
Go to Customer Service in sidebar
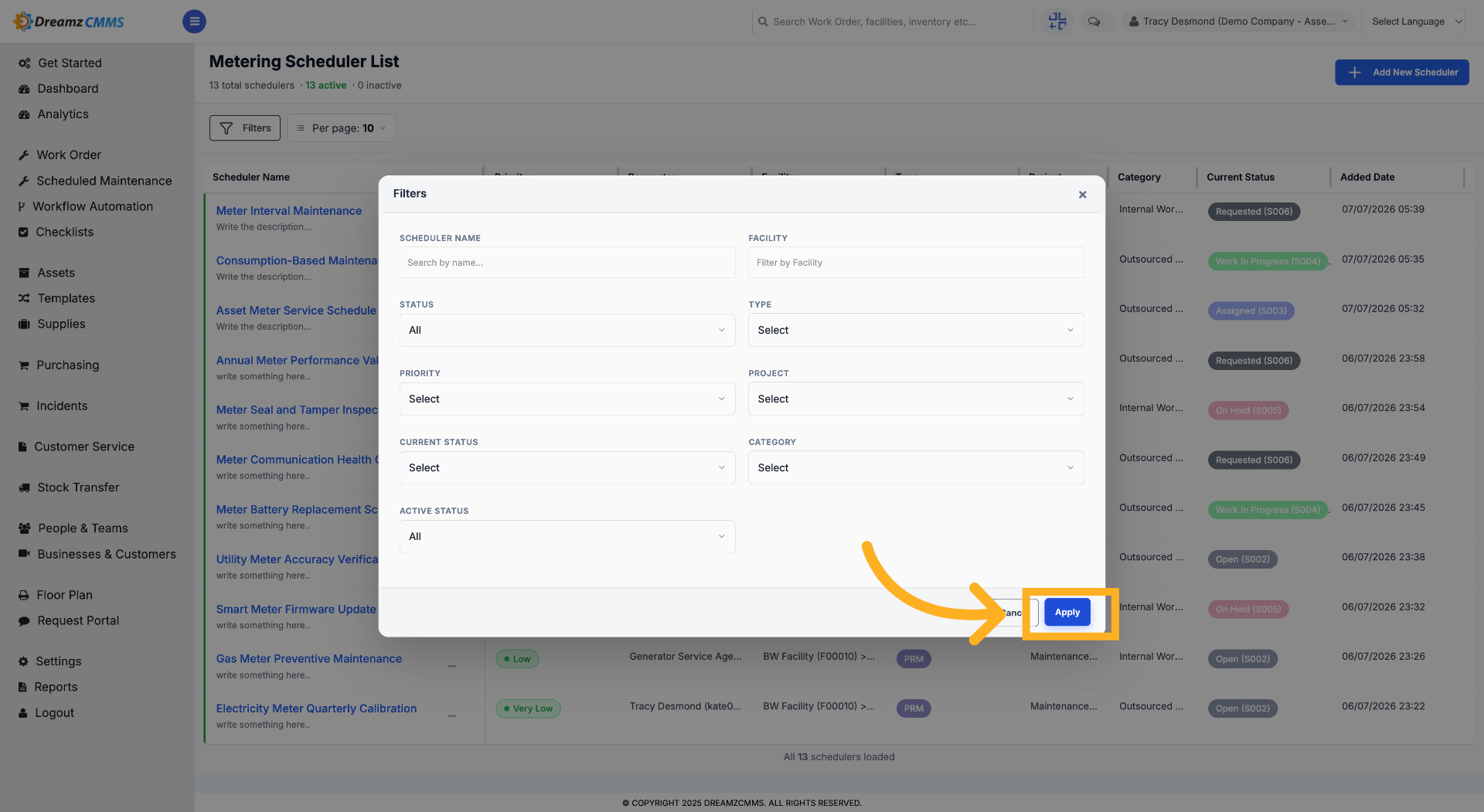click(84, 447)
